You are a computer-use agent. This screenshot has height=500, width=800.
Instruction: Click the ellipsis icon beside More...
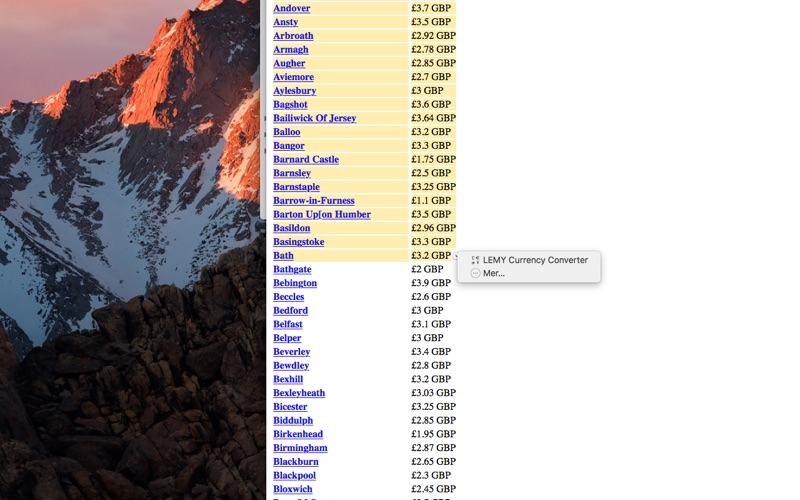(x=475, y=273)
